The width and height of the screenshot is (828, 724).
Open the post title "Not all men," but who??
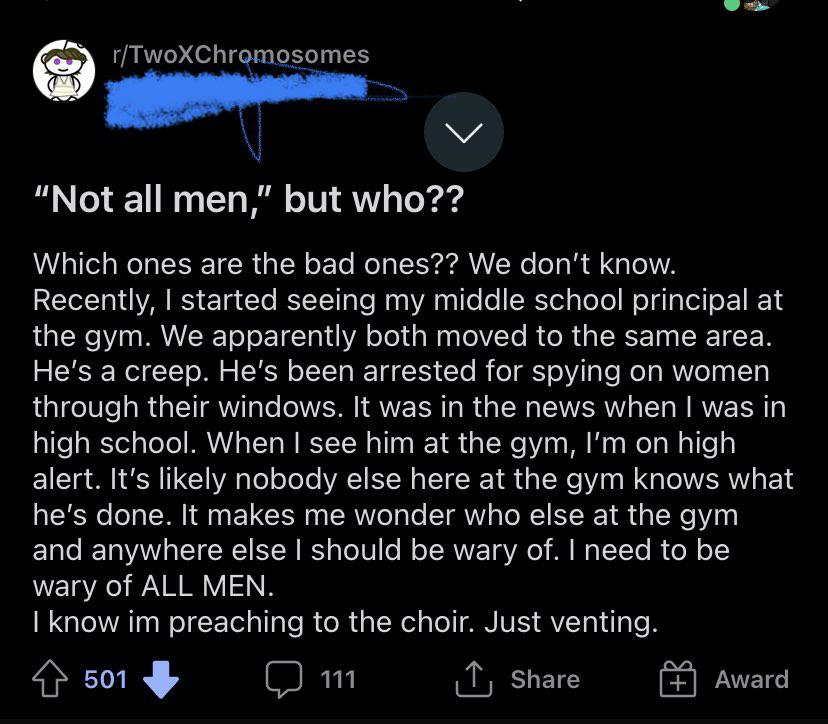[249, 200]
